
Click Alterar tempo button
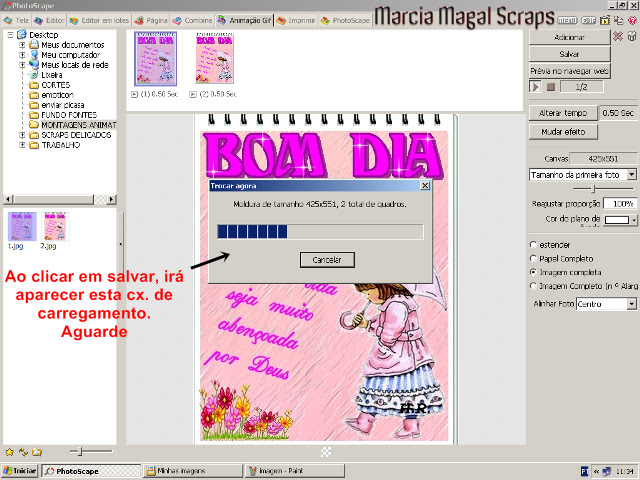[563, 113]
